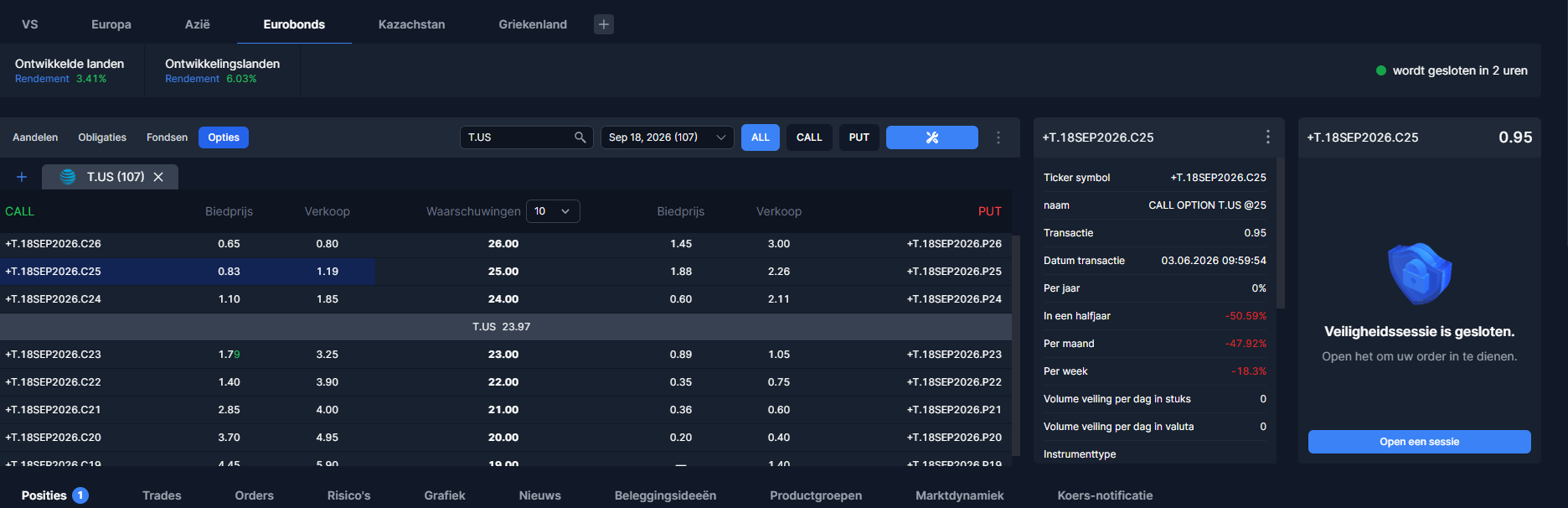
Task: Click the C25 call bid price 0.83
Action: [229, 272]
